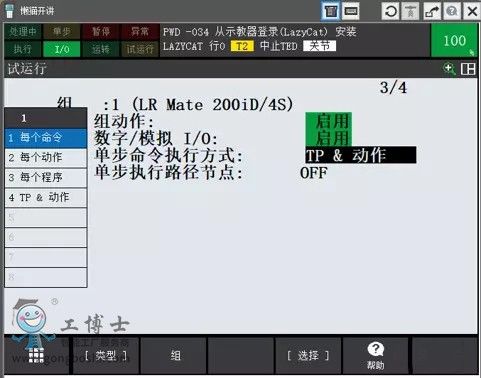
Task: Click the greyed robot icon in title bar
Action: (410, 11)
